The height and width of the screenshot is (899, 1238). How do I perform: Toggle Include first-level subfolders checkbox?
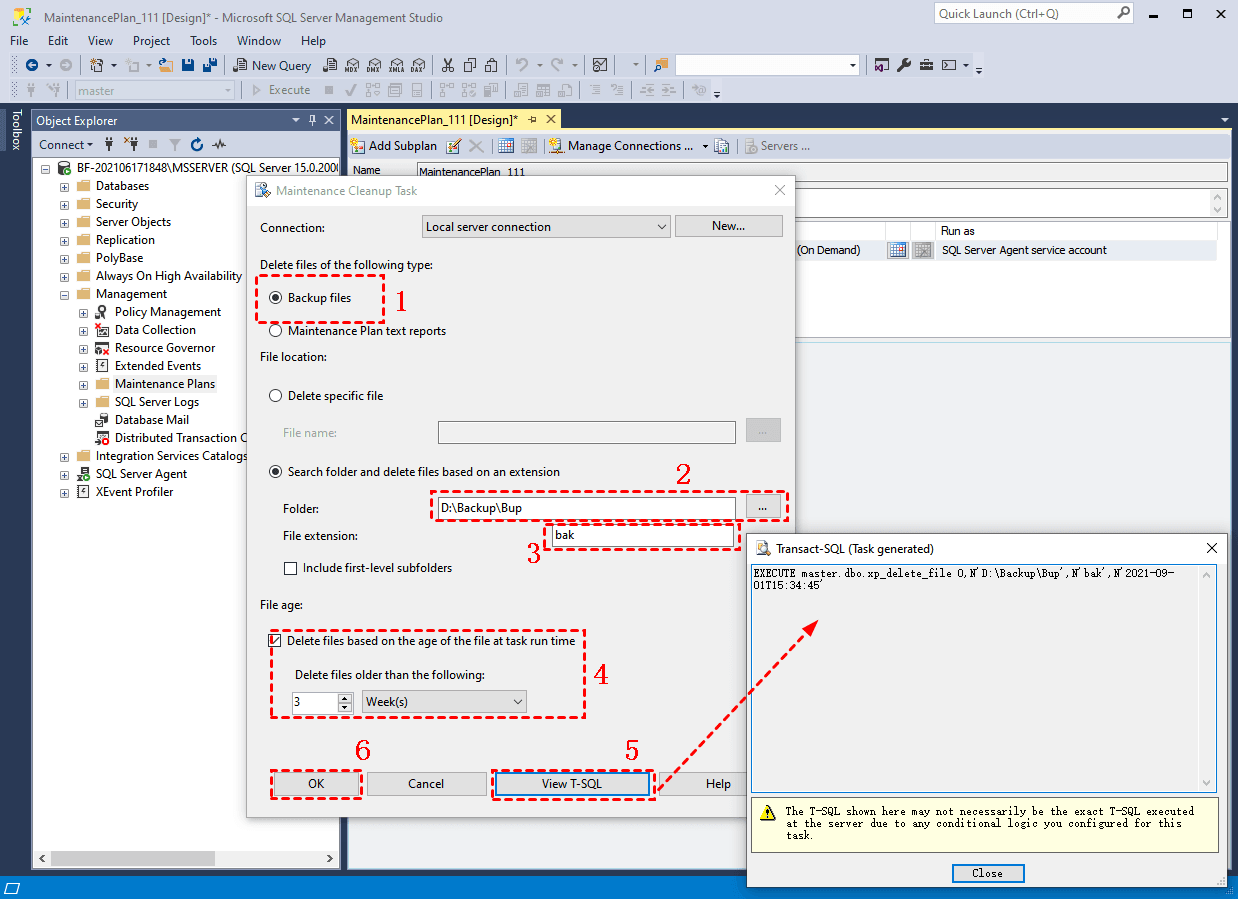[x=291, y=568]
